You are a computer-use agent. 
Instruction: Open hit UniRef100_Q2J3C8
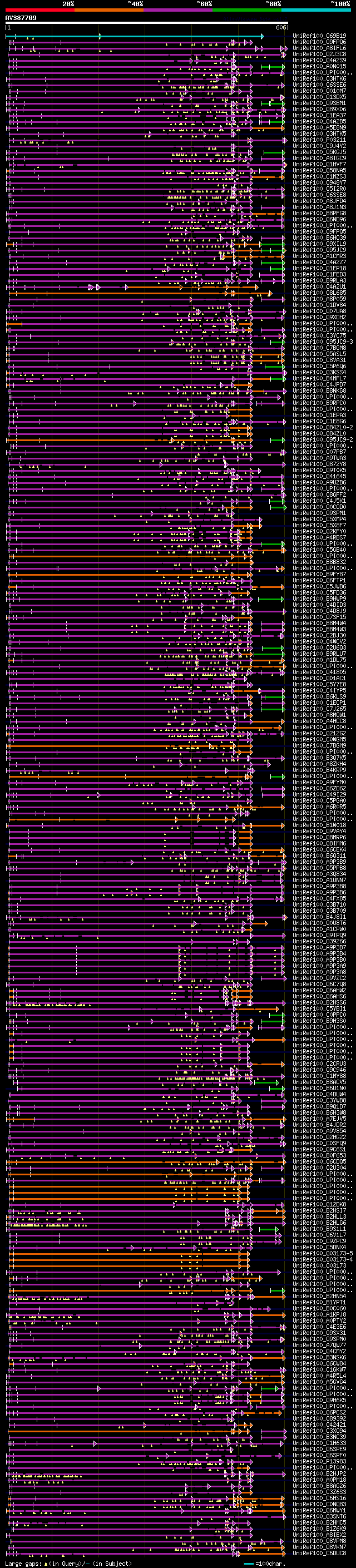point(319,54)
